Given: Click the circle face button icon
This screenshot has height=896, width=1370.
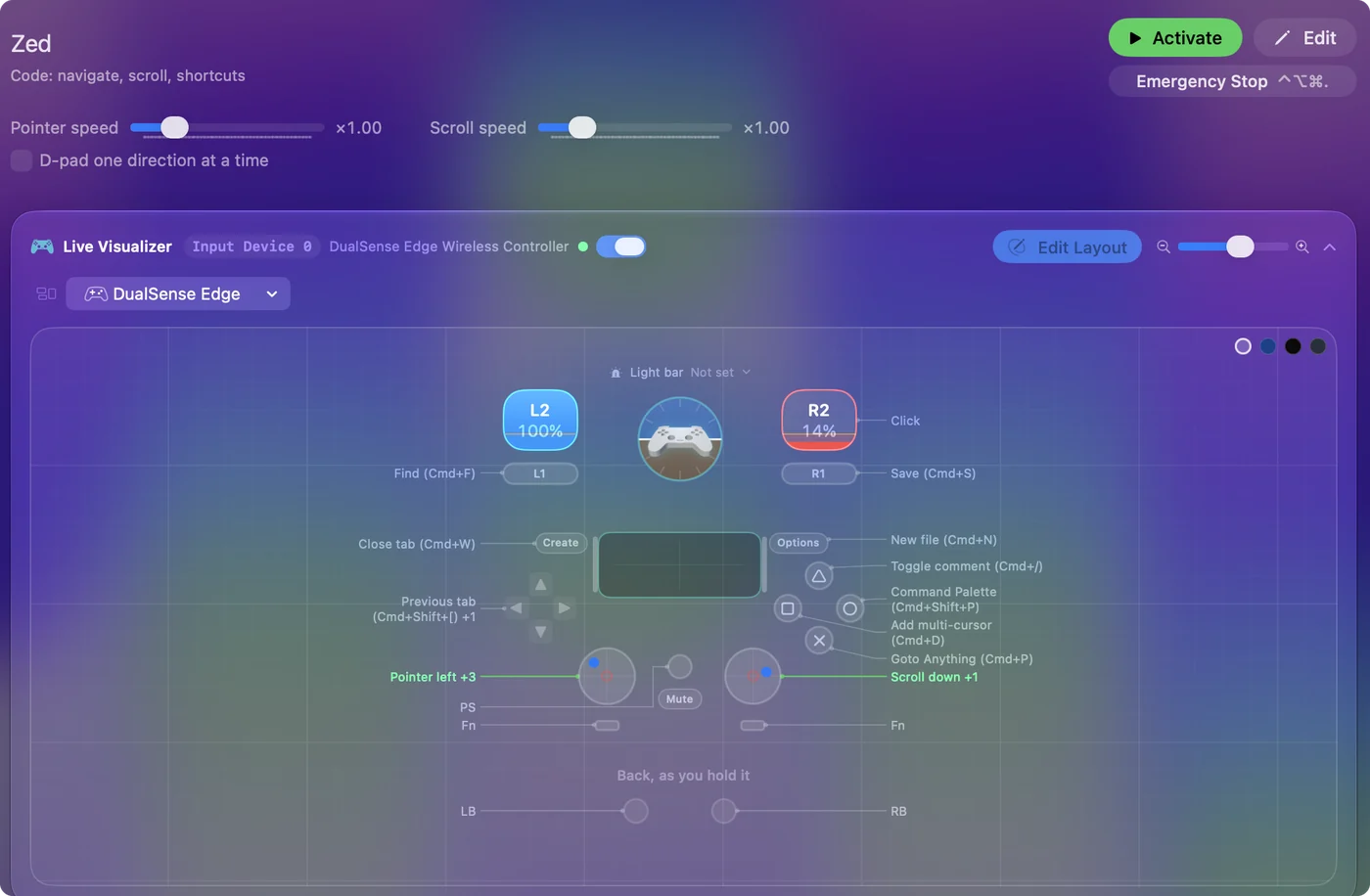Looking at the screenshot, I should (849, 608).
